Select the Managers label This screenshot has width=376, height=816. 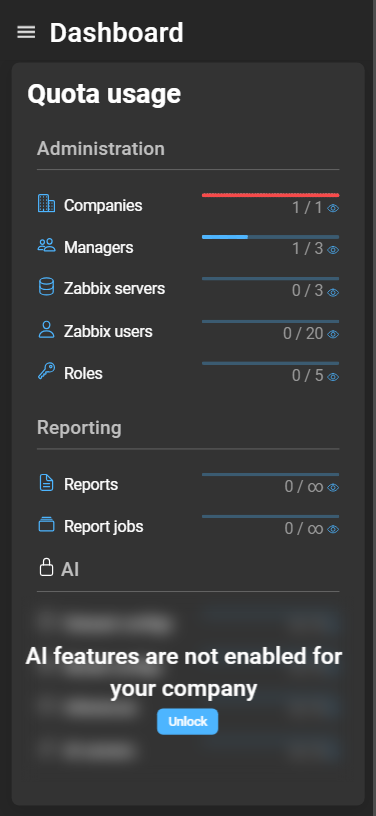point(99,247)
